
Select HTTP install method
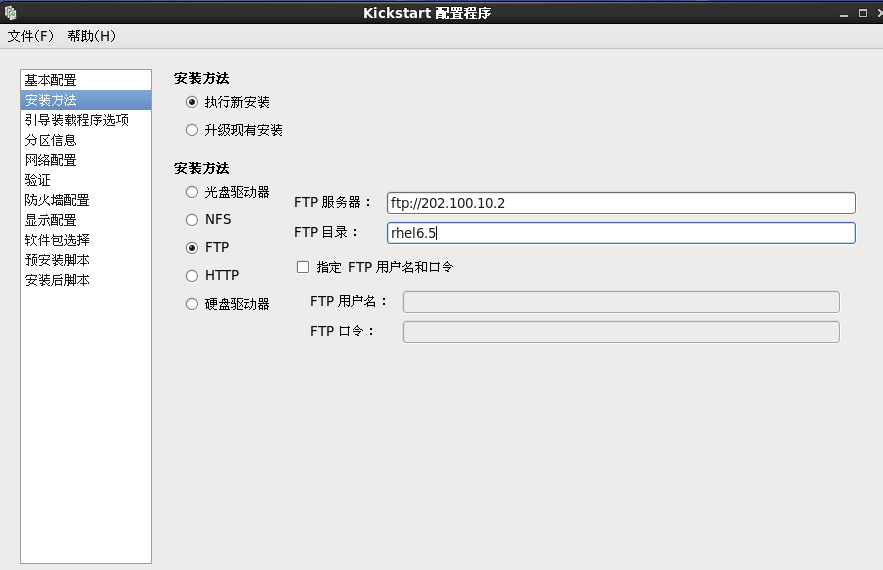pyautogui.click(x=192, y=275)
